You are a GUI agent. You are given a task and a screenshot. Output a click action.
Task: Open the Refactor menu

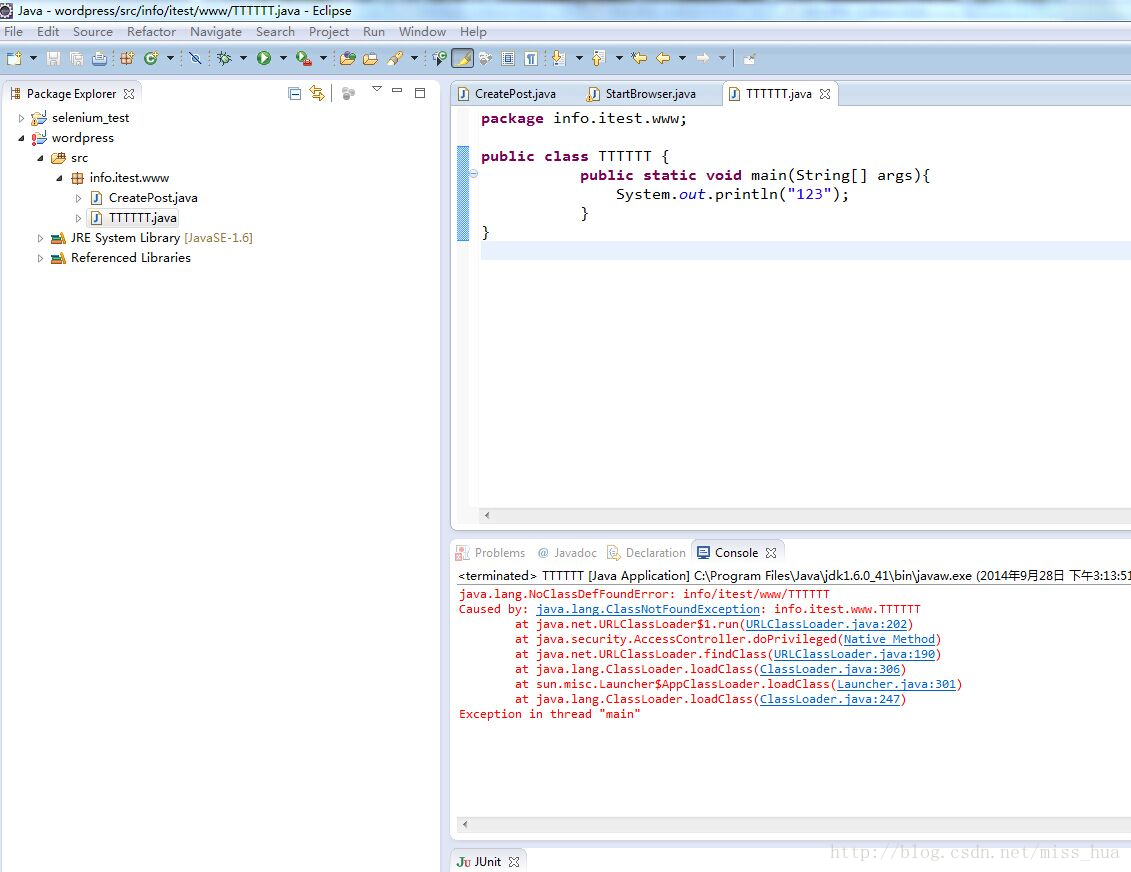pos(151,32)
